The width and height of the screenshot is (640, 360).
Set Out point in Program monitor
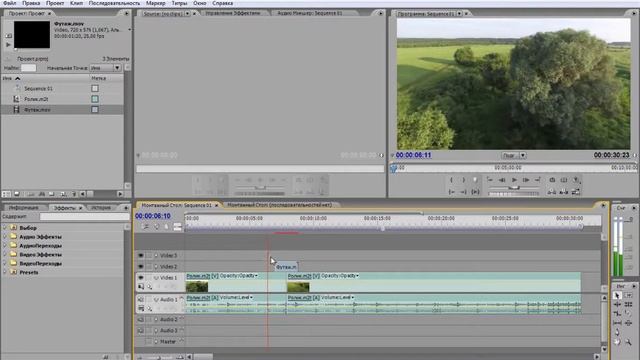(x=463, y=180)
